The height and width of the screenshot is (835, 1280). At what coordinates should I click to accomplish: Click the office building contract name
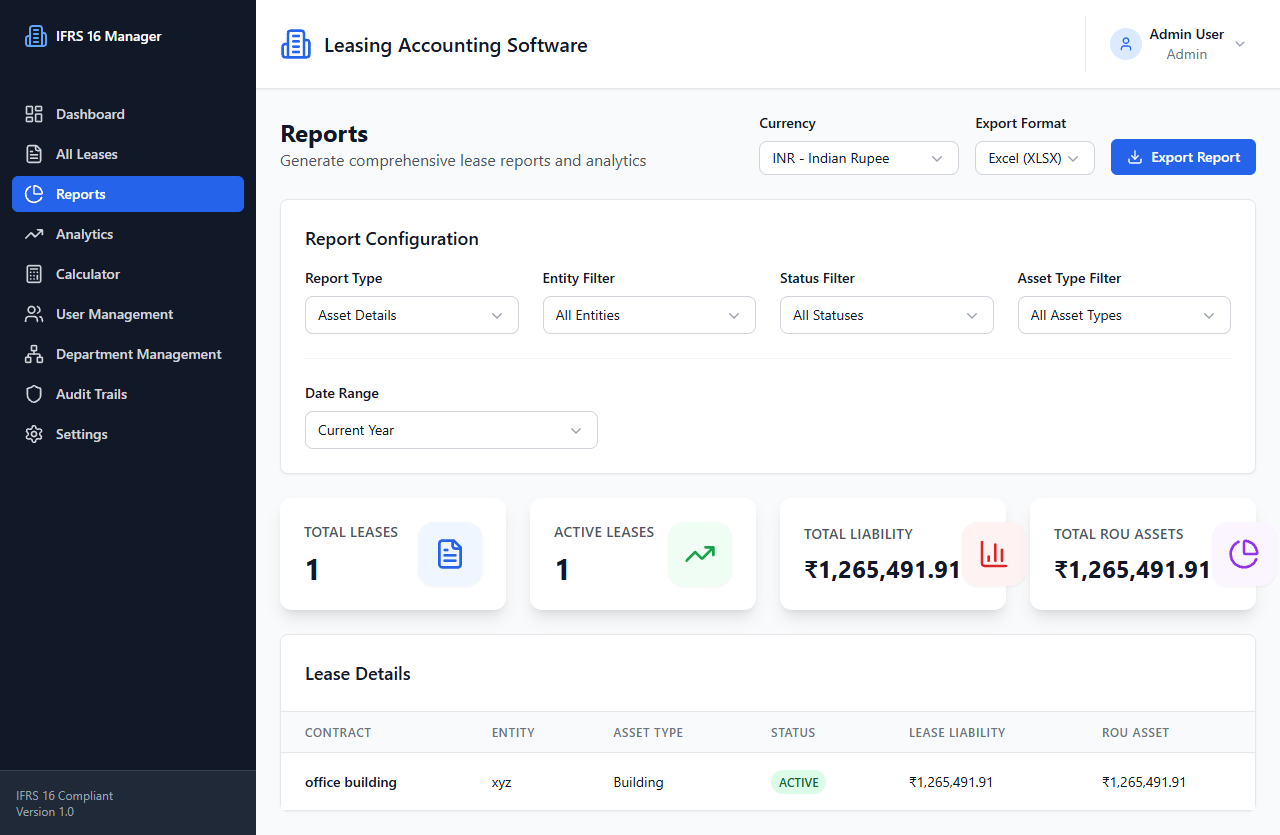point(351,782)
